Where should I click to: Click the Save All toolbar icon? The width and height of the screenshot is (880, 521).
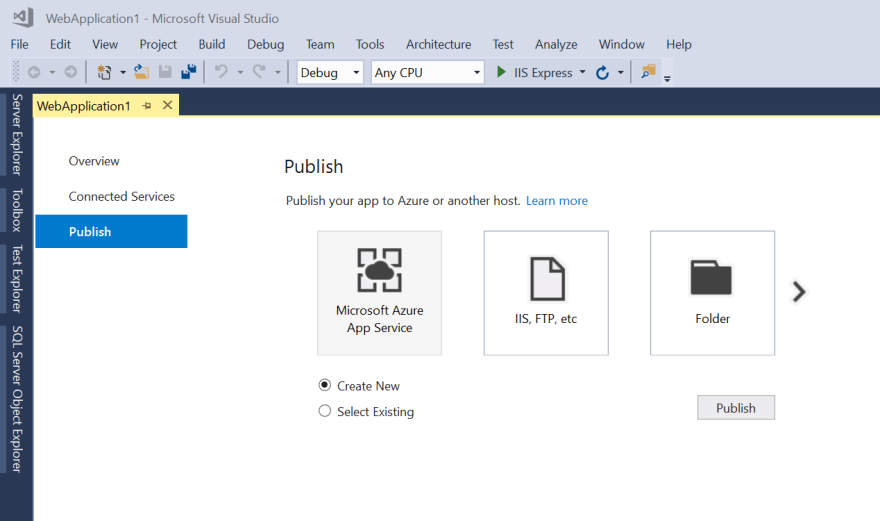189,72
